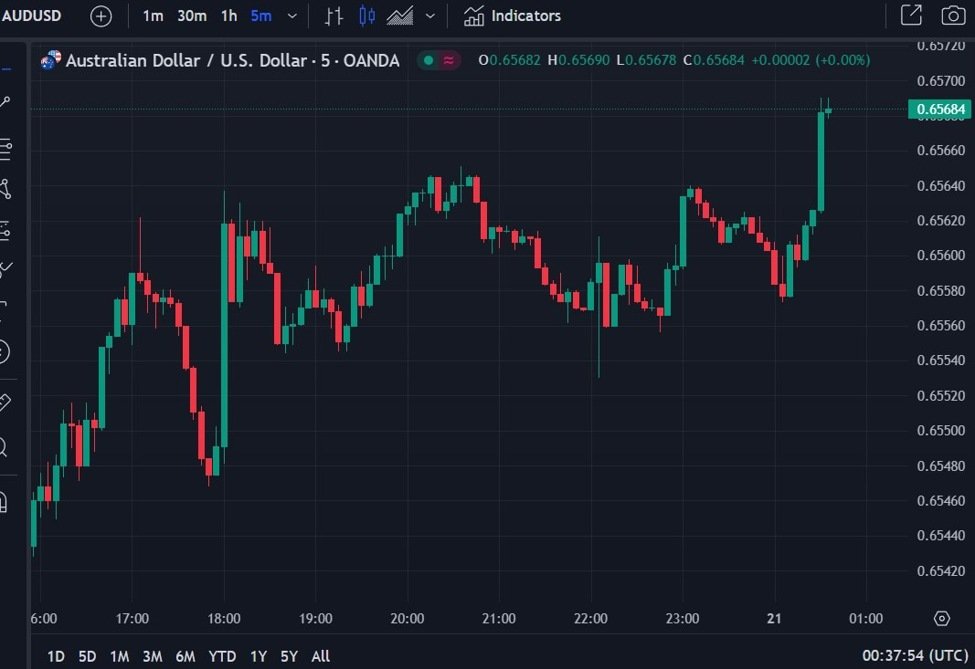Image resolution: width=975 pixels, height=669 pixels.
Task: Take a chart snapshot with camera icon
Action: click(x=953, y=16)
